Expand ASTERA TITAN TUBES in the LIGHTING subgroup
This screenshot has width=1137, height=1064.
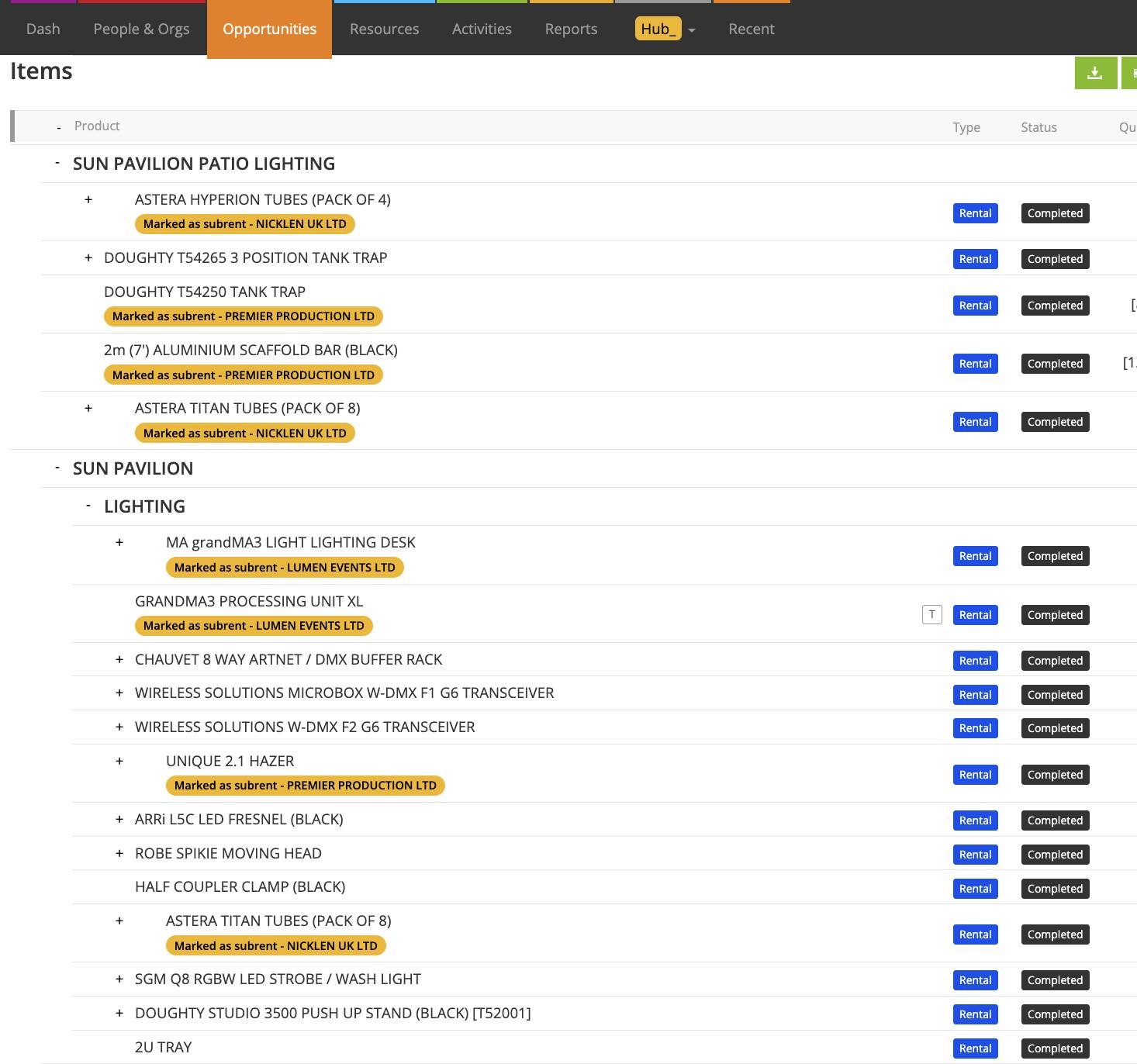119,921
